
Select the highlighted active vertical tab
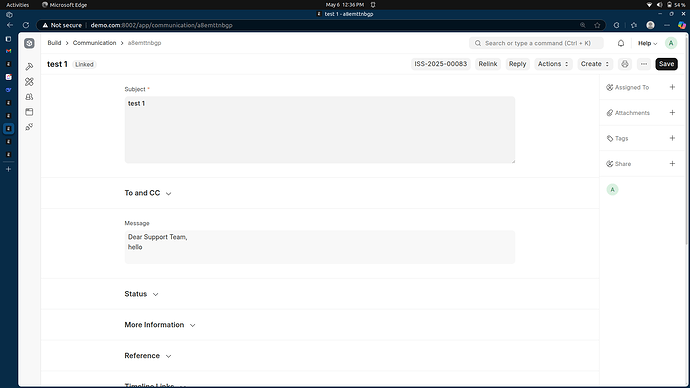[x=8, y=128]
